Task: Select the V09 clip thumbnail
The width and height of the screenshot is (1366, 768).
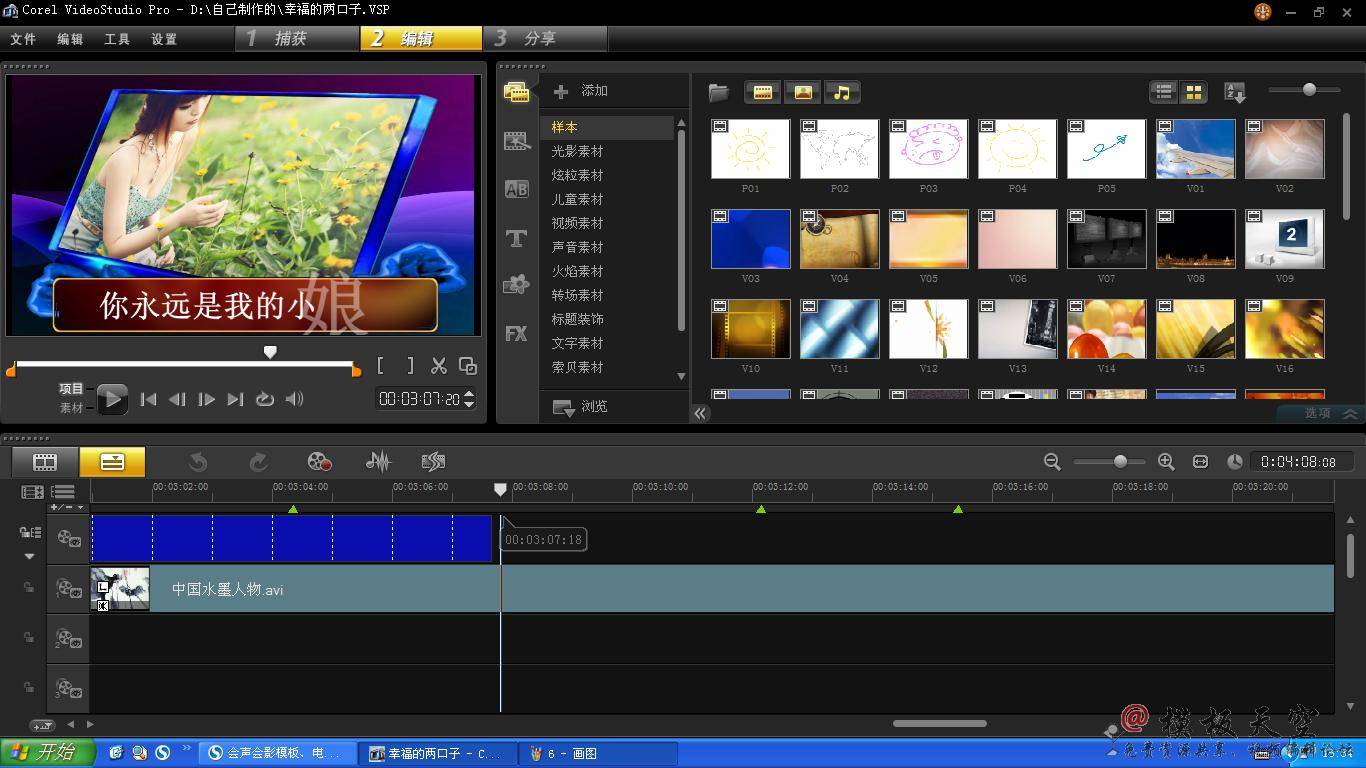Action: pos(1284,239)
